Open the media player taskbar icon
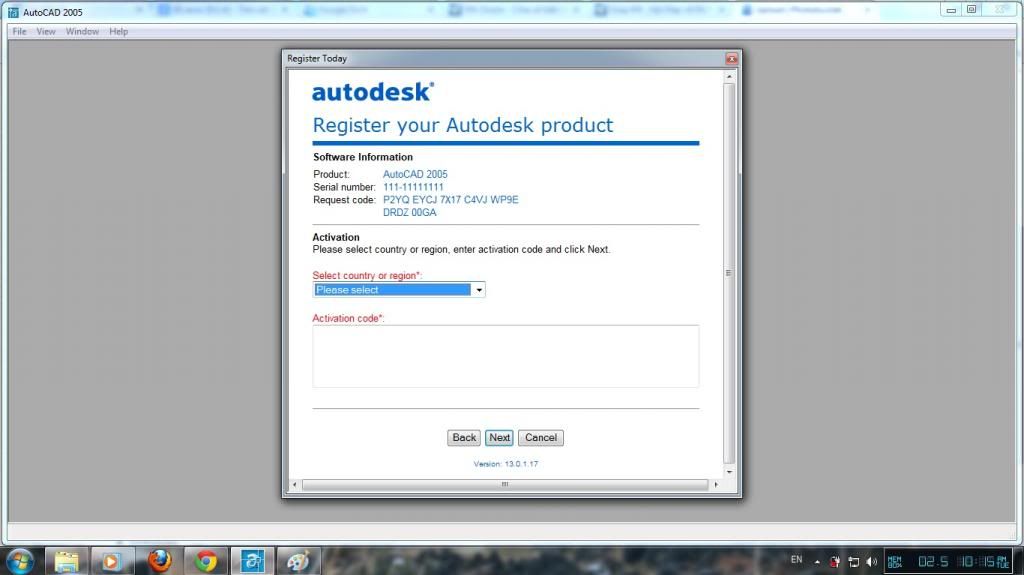This screenshot has height=575, width=1024. pos(112,562)
